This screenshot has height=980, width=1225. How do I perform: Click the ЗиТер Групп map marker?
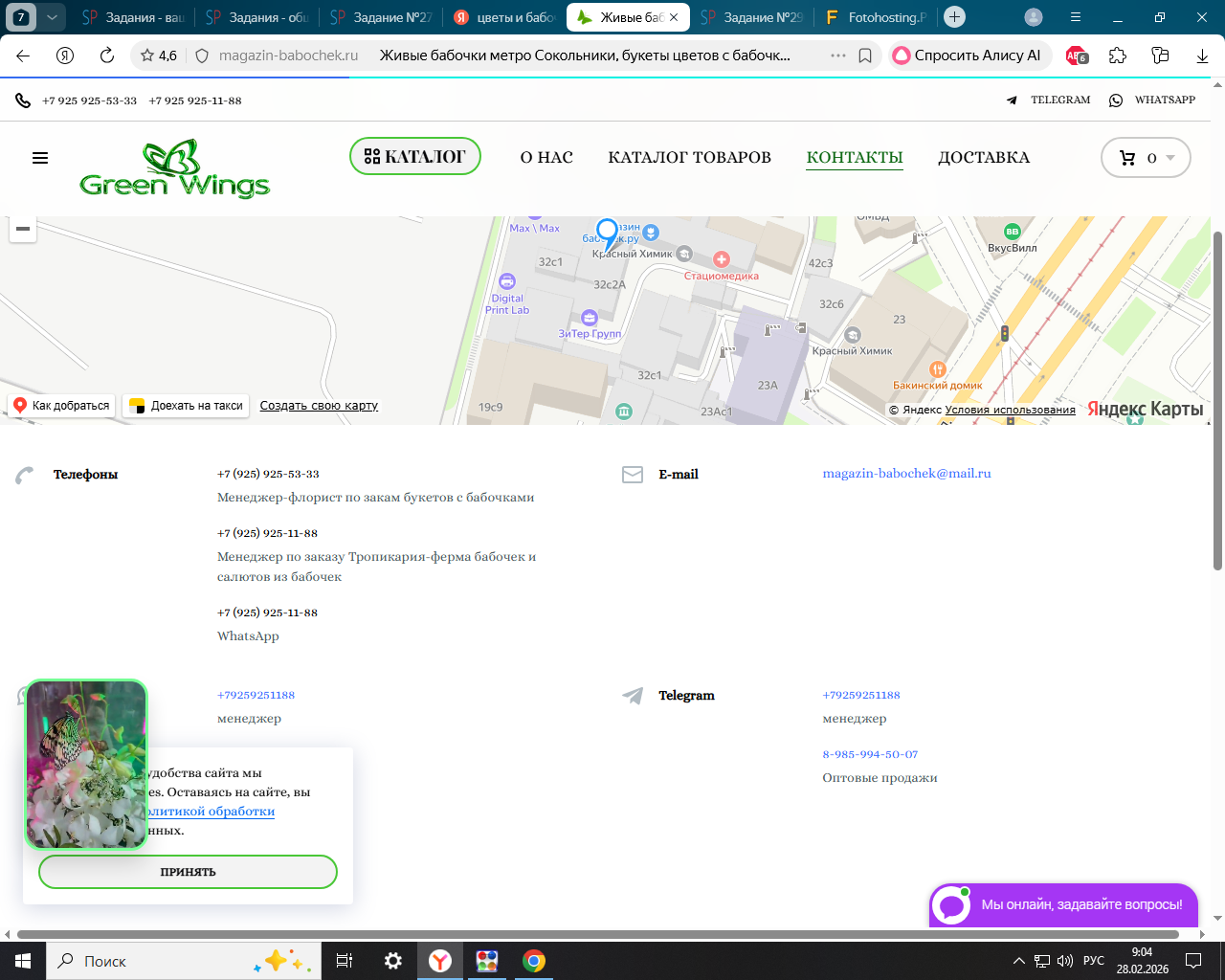tap(590, 318)
